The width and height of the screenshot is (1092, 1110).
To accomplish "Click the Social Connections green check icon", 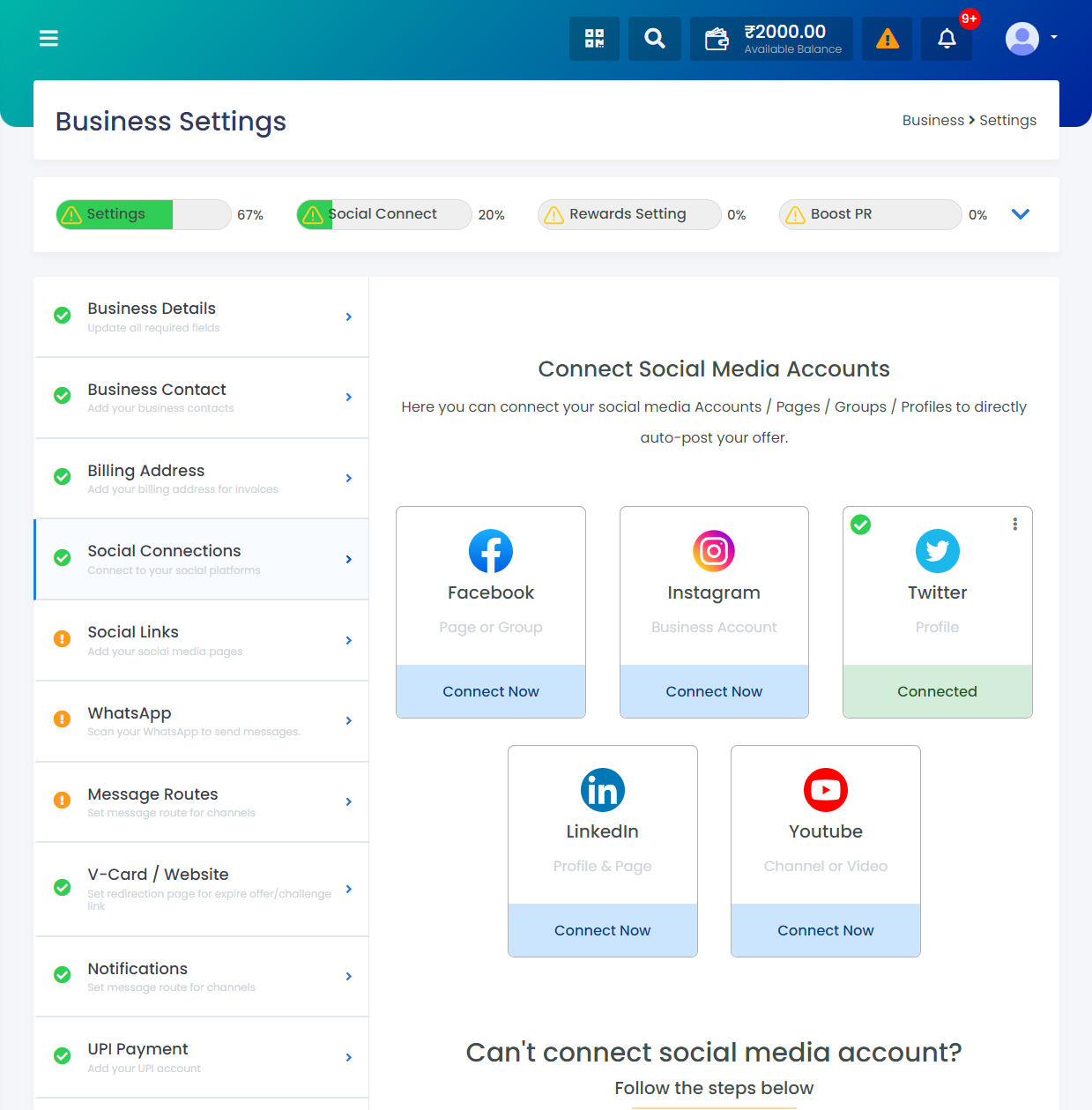I will [x=63, y=557].
